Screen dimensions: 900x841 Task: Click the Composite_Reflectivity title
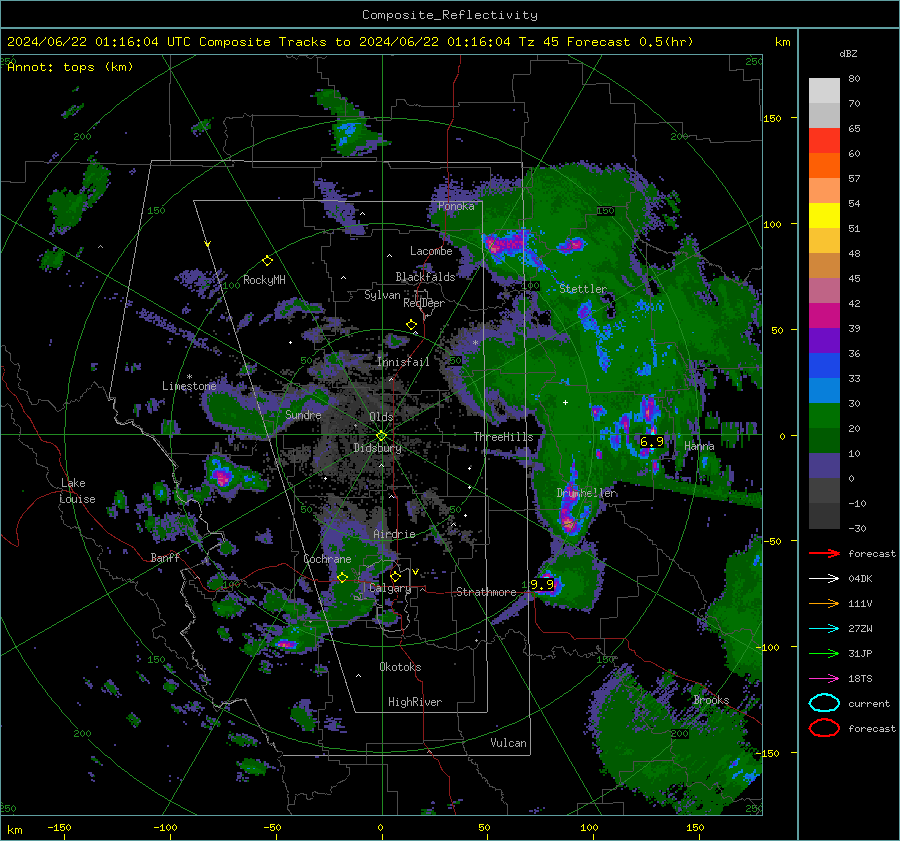pyautogui.click(x=449, y=15)
